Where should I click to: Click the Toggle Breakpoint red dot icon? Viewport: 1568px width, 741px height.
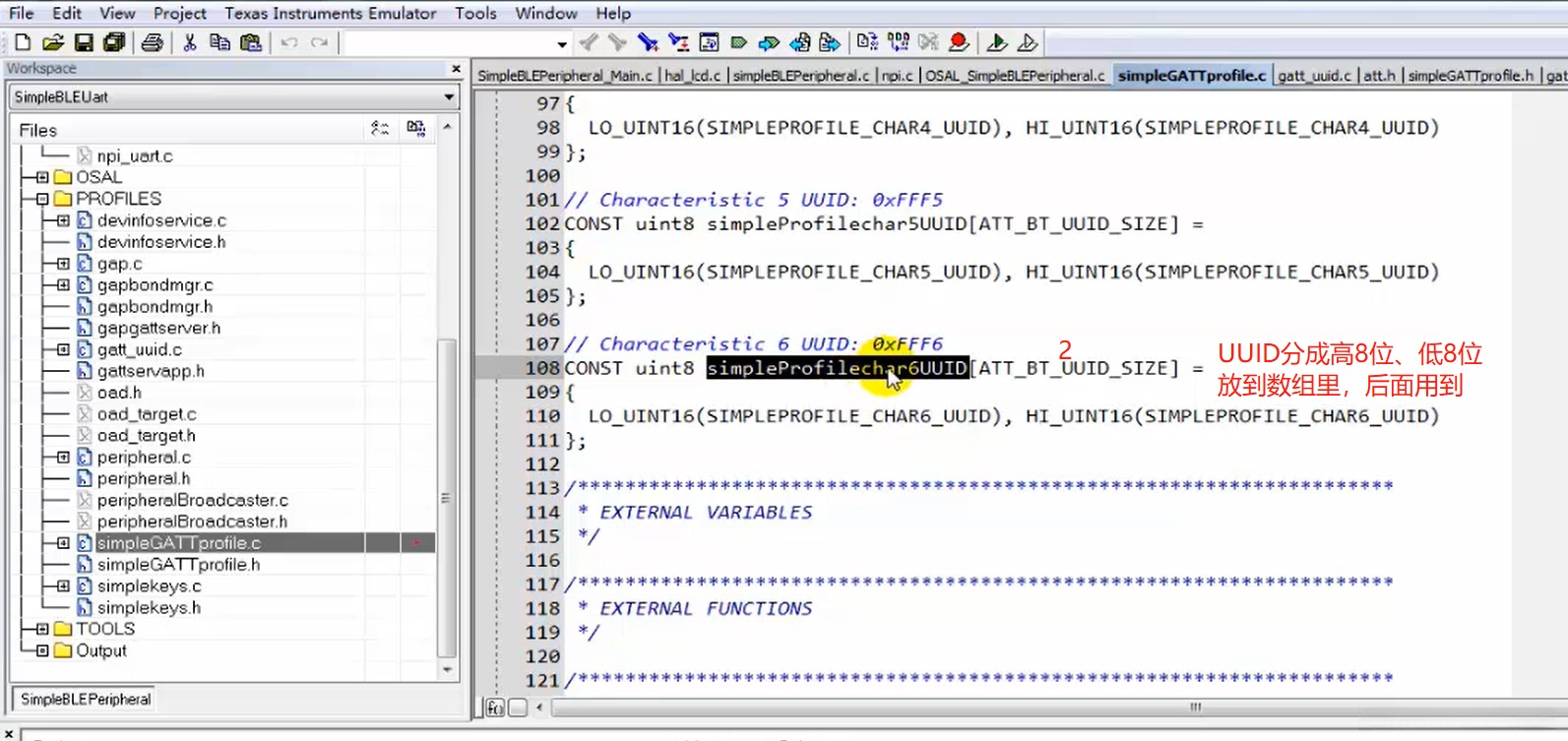click(959, 42)
